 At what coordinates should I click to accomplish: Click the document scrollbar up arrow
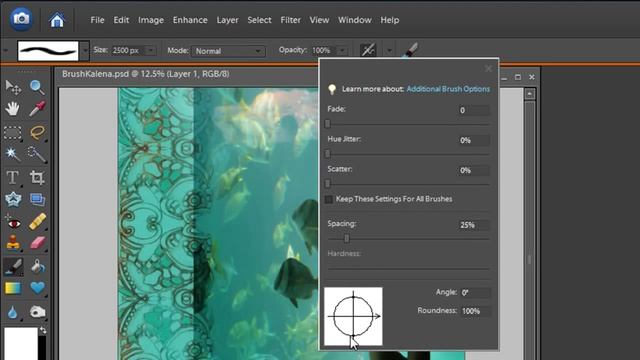[x=529, y=94]
